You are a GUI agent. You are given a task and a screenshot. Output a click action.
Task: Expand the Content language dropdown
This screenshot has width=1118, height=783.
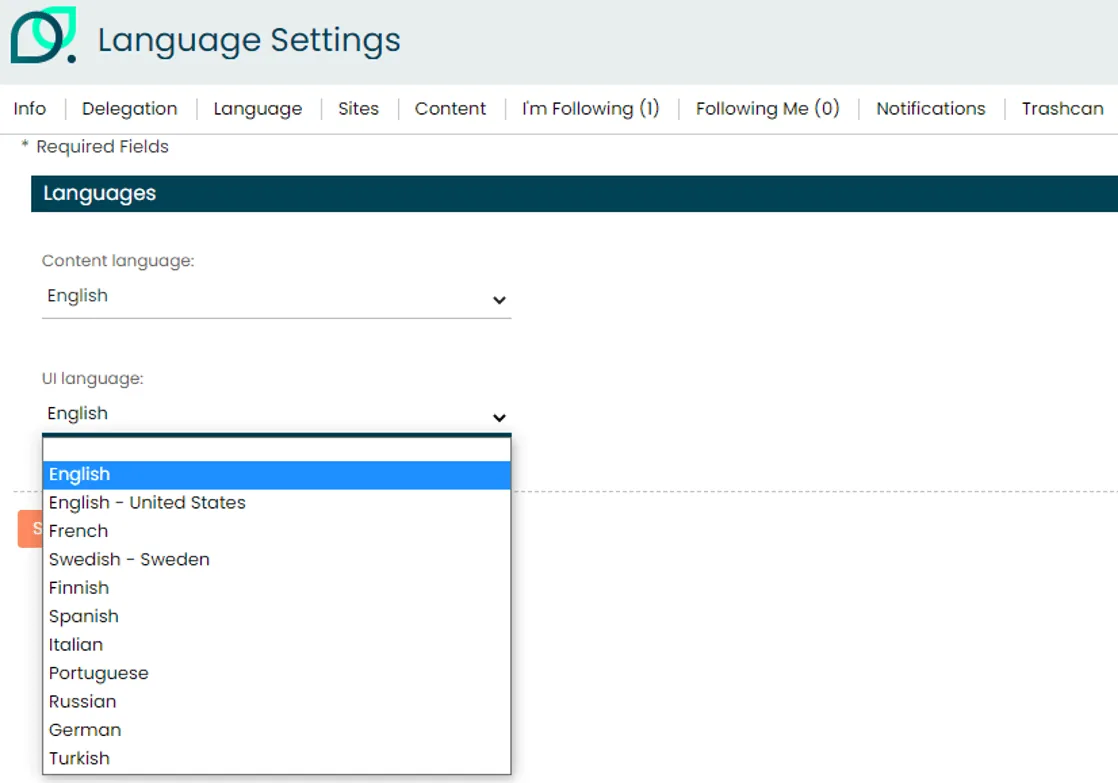(x=277, y=298)
